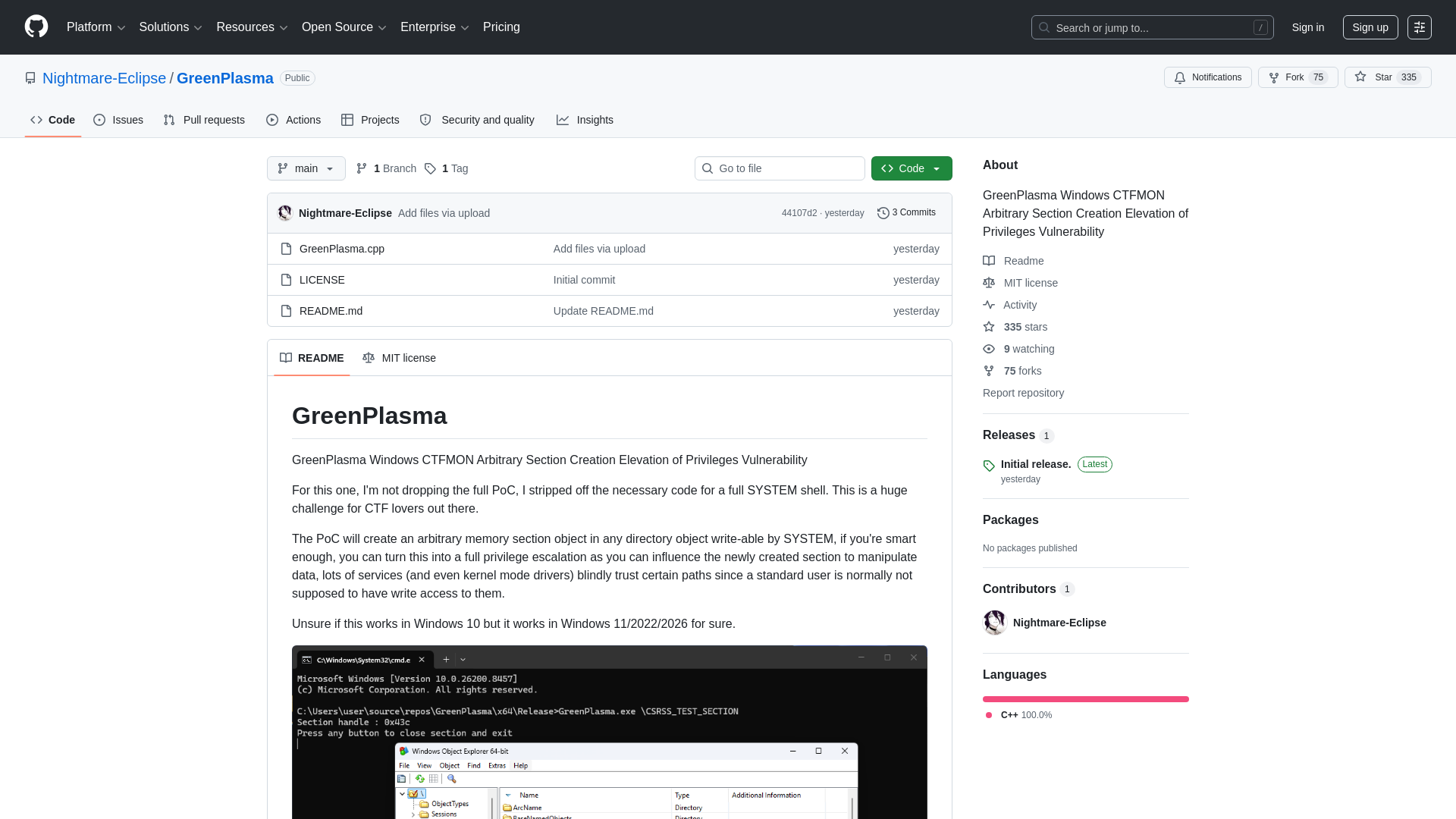
Task: Open the Actions tab
Action: coord(293,120)
